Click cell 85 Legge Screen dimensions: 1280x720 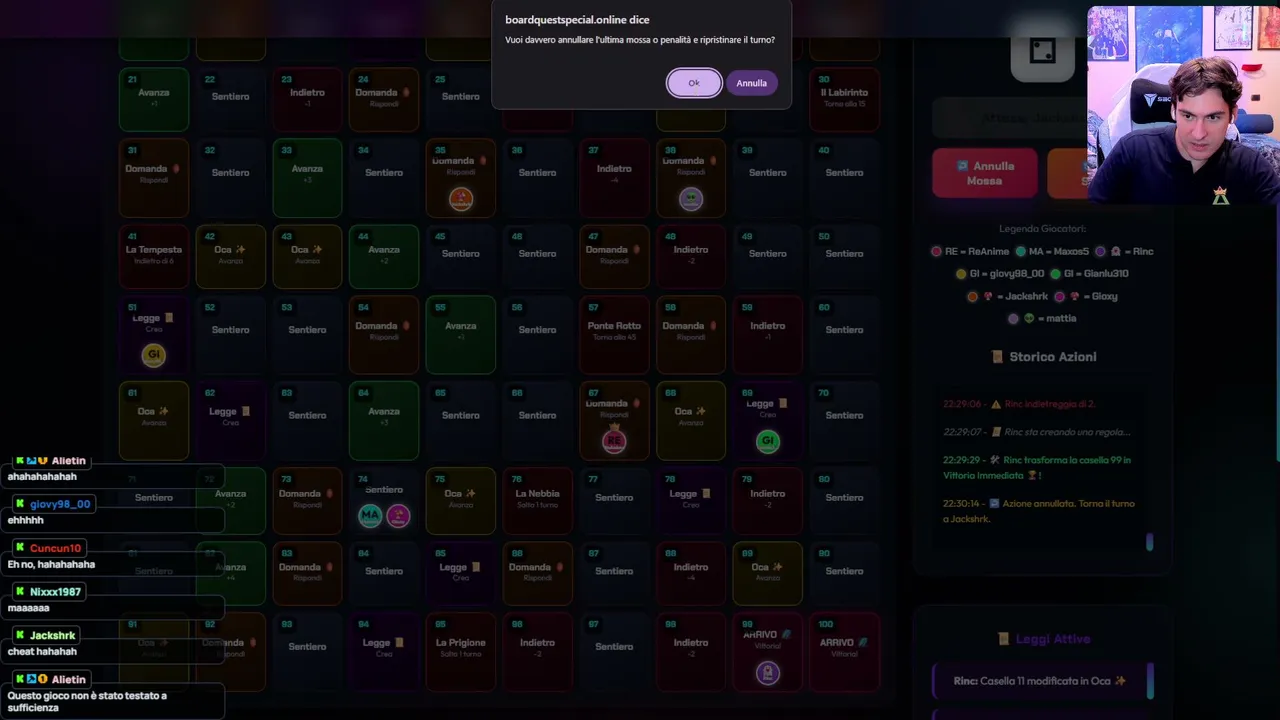pos(461,571)
